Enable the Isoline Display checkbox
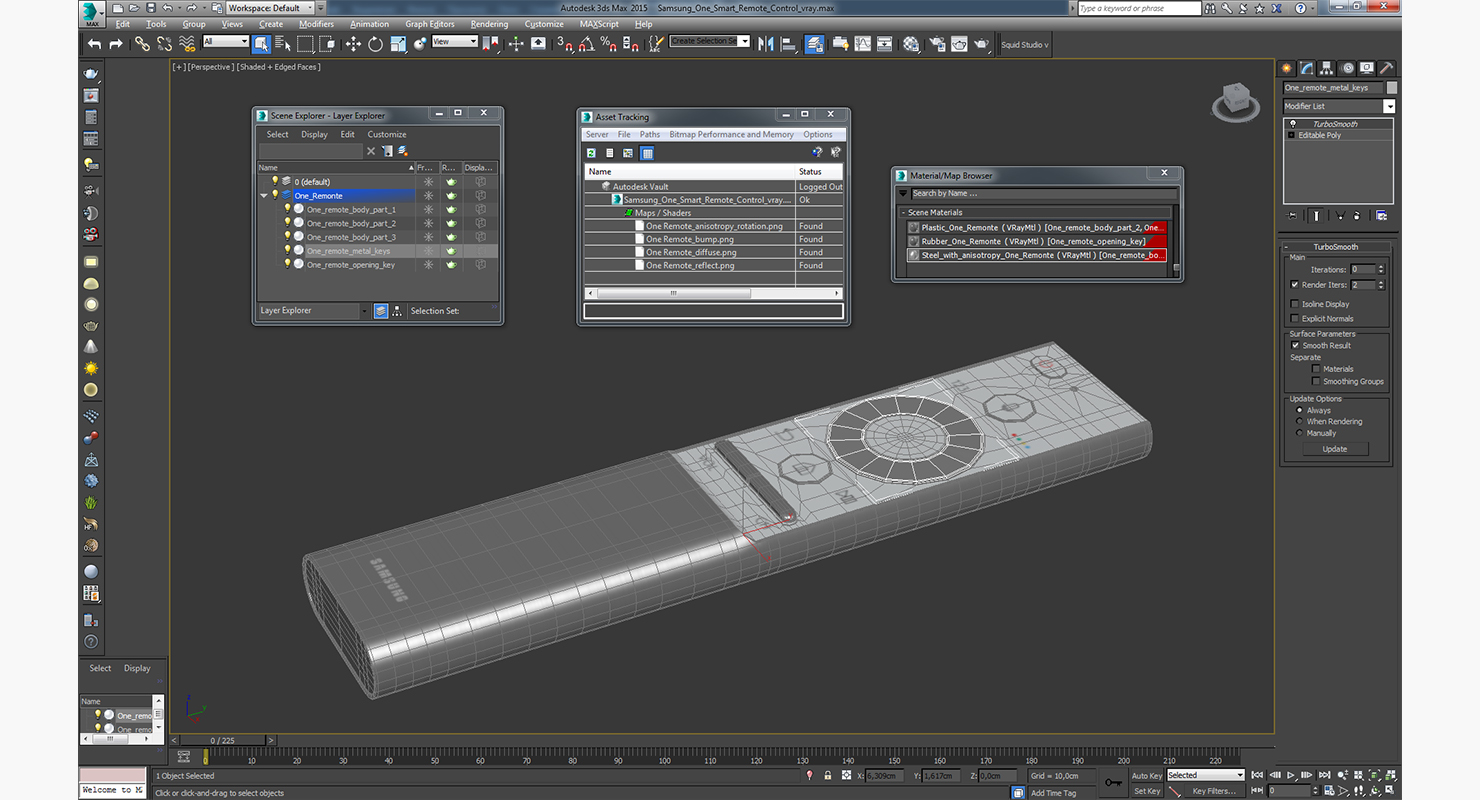Screen dimensions: 1480x800 pyautogui.click(x=1295, y=304)
